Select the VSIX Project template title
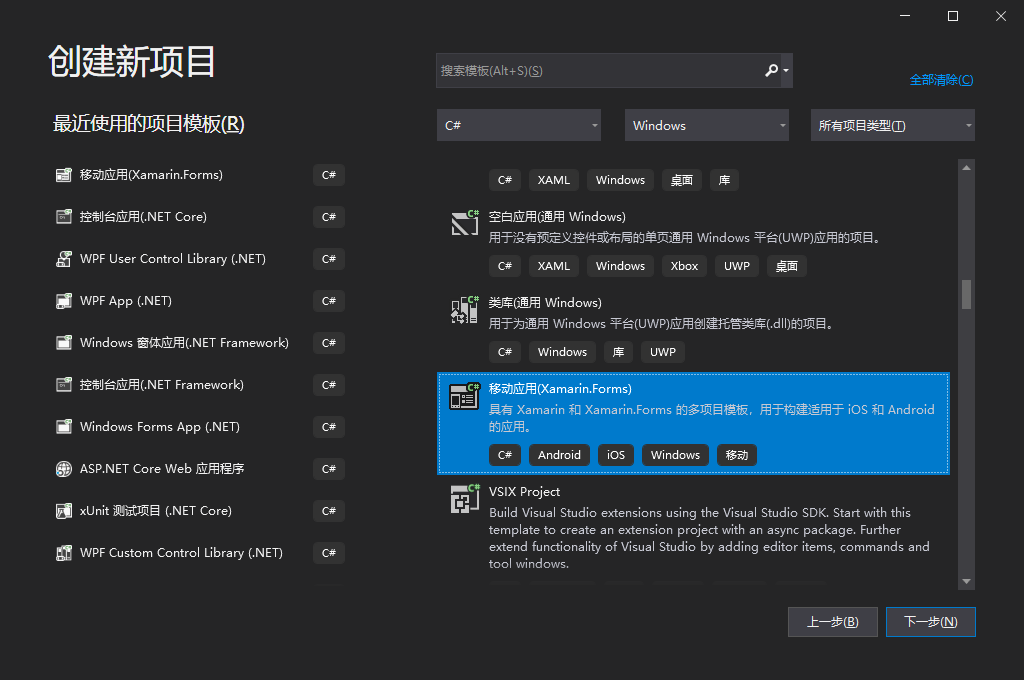 click(524, 492)
